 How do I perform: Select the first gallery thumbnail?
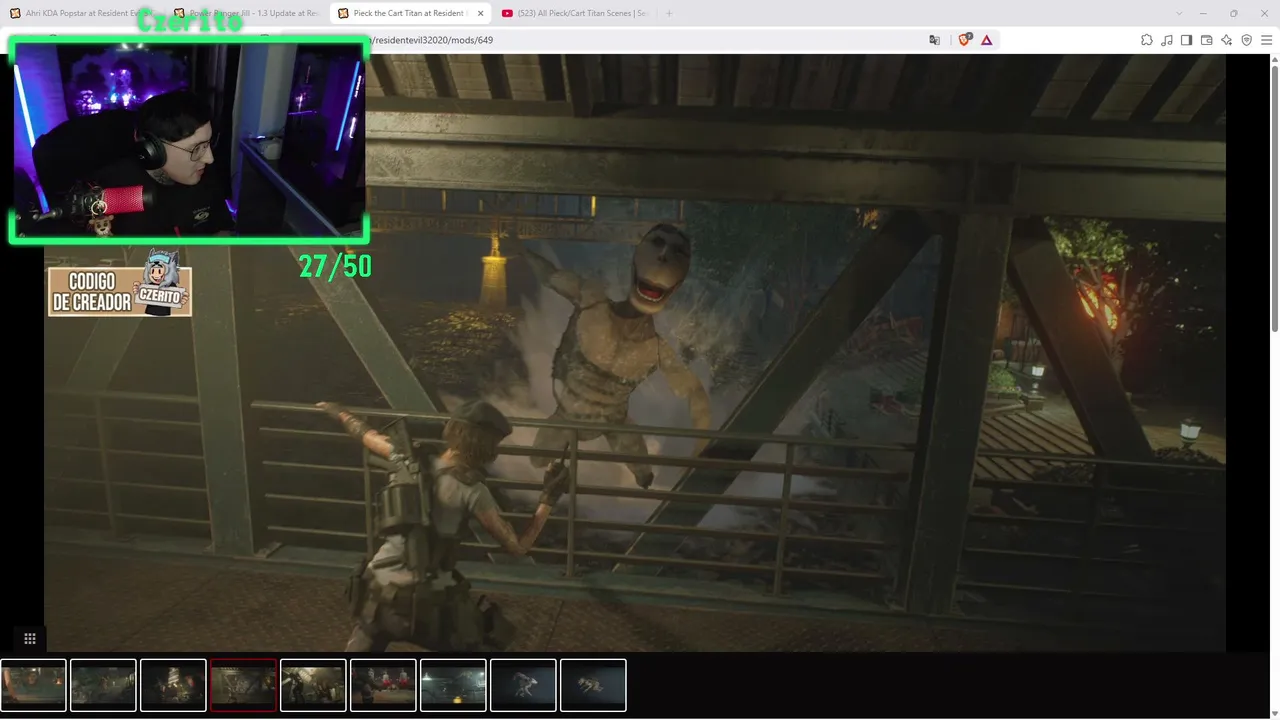[33, 685]
